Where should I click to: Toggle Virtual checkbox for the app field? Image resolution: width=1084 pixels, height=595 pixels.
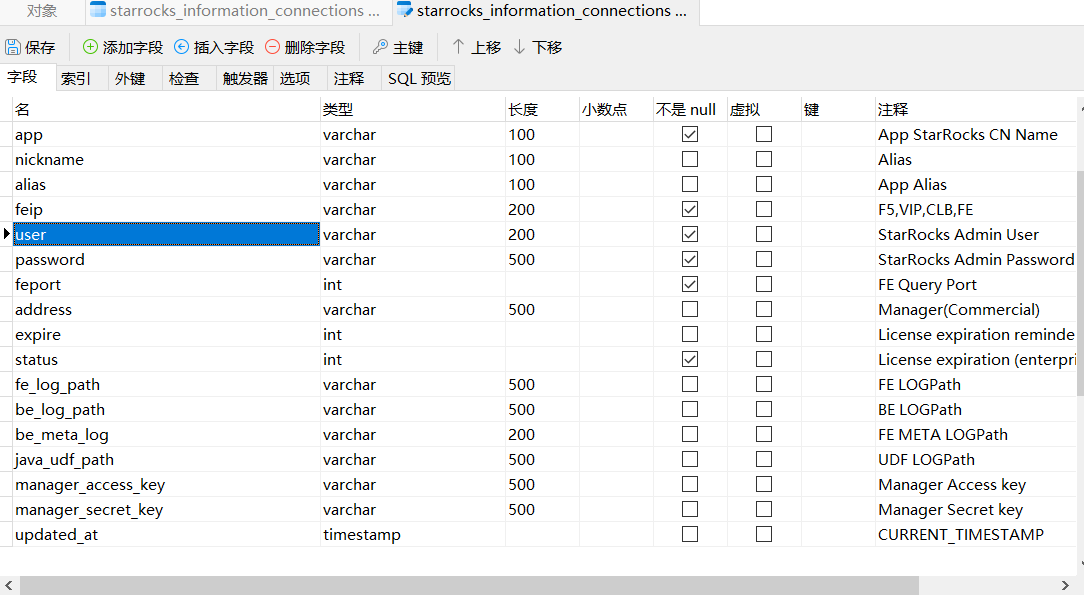(764, 134)
